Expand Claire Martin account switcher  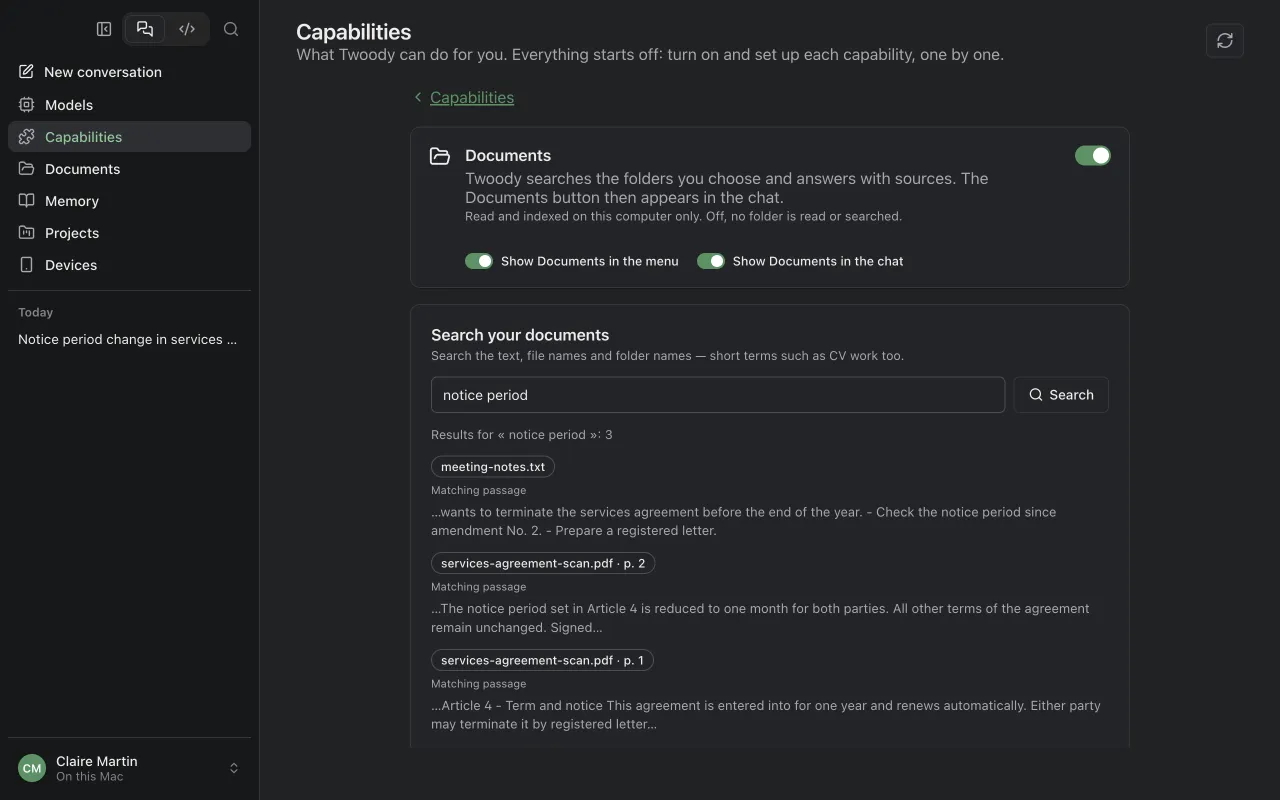coord(234,768)
